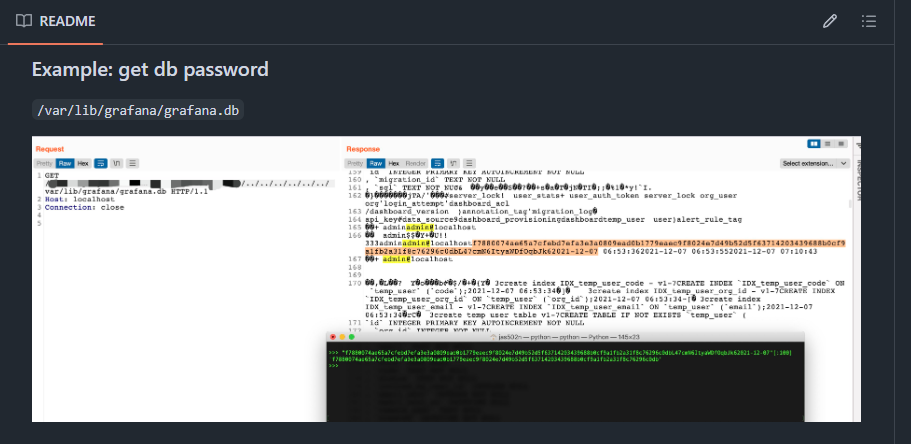The height and width of the screenshot is (444, 911).
Task: Click the second green terminal output line
Action: tap(497, 359)
